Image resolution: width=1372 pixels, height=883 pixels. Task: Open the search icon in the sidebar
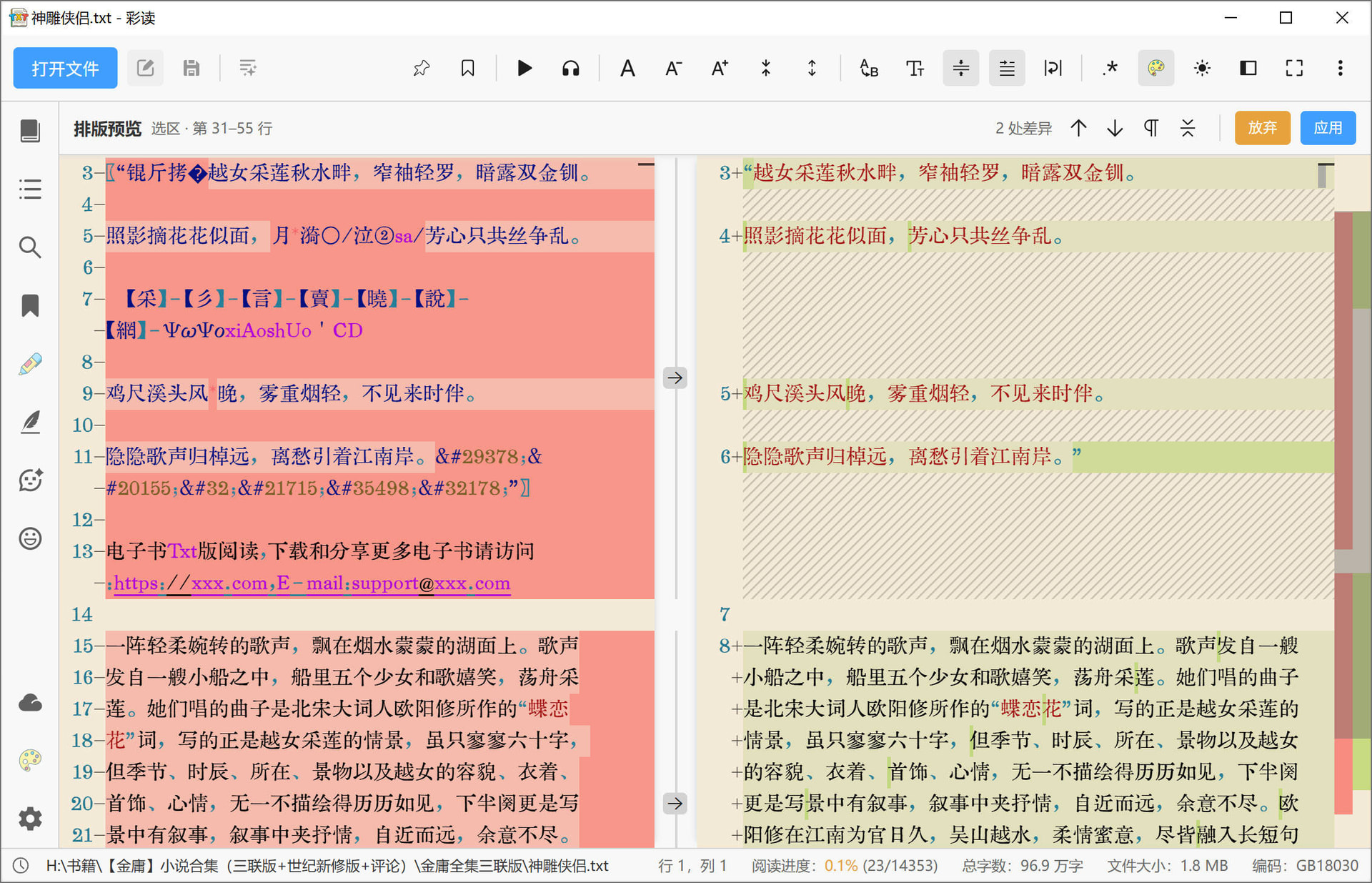(30, 247)
